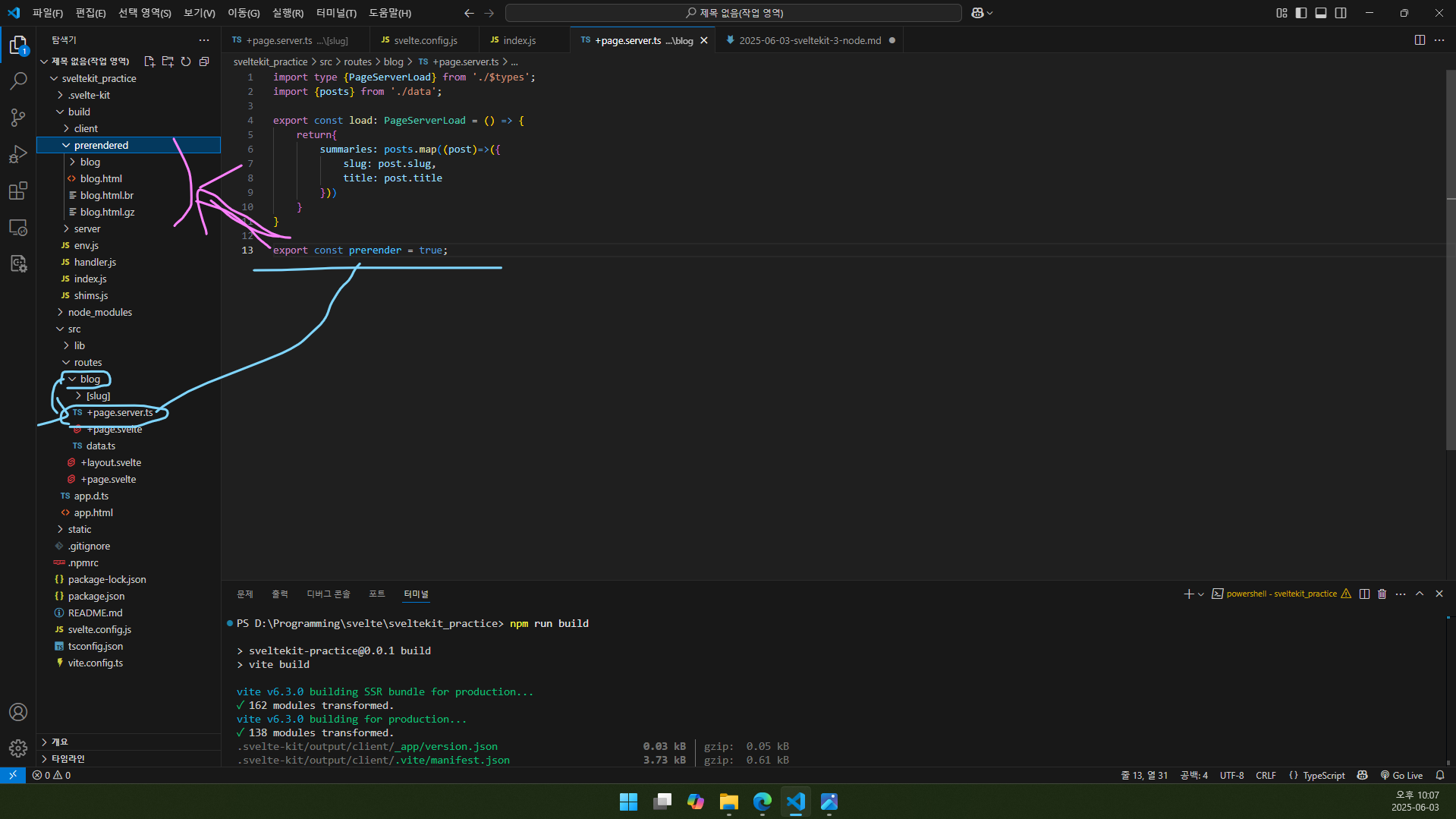
Task: Go back using the navigation arrow
Action: 469,13
